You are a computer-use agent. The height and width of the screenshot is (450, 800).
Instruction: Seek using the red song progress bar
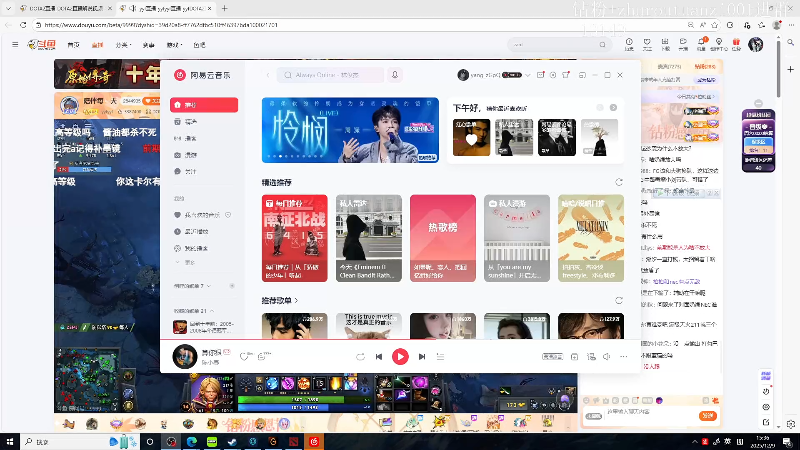coord(401,339)
